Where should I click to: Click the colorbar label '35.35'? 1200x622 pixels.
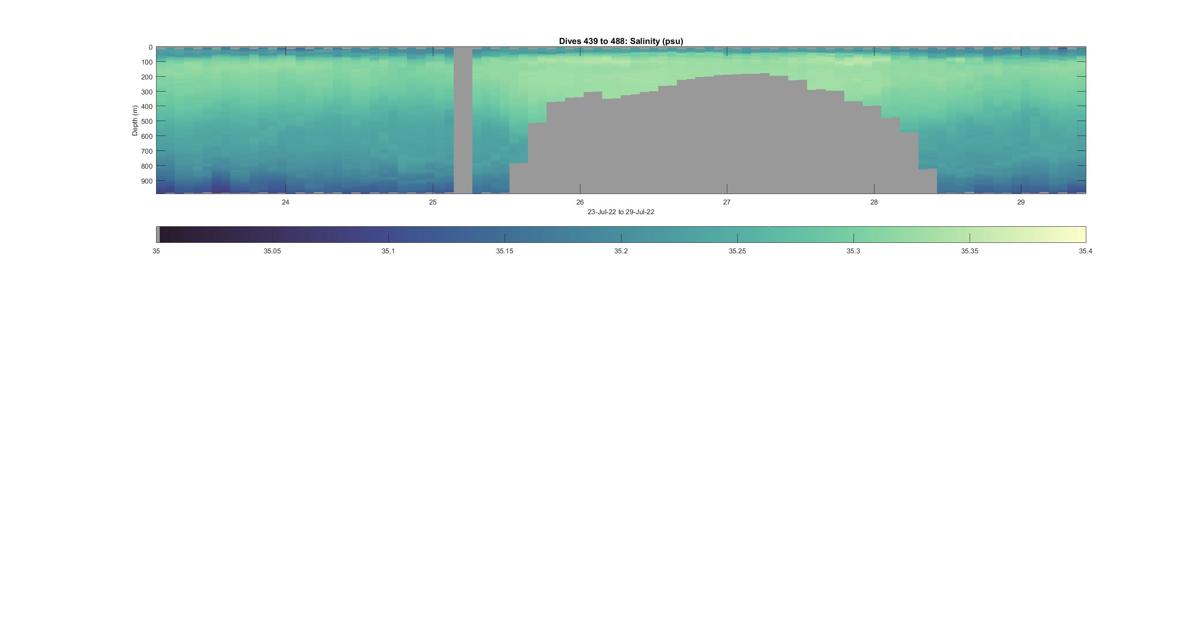coord(969,251)
